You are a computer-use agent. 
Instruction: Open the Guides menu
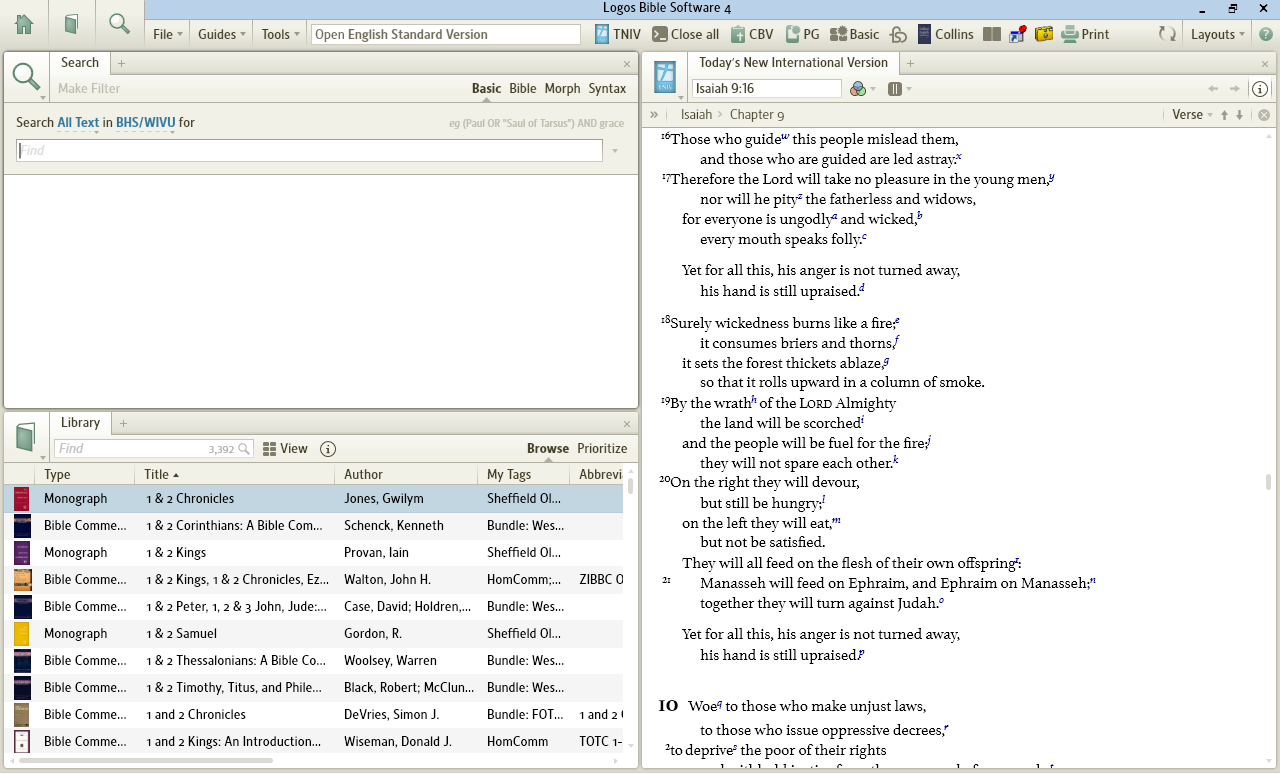pos(223,34)
